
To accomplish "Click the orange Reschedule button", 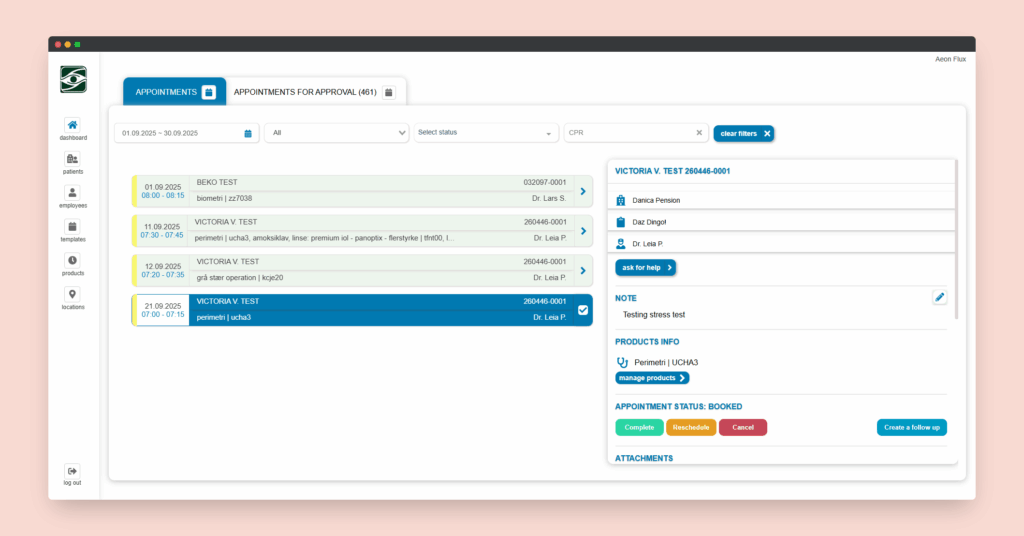I will coord(691,428).
